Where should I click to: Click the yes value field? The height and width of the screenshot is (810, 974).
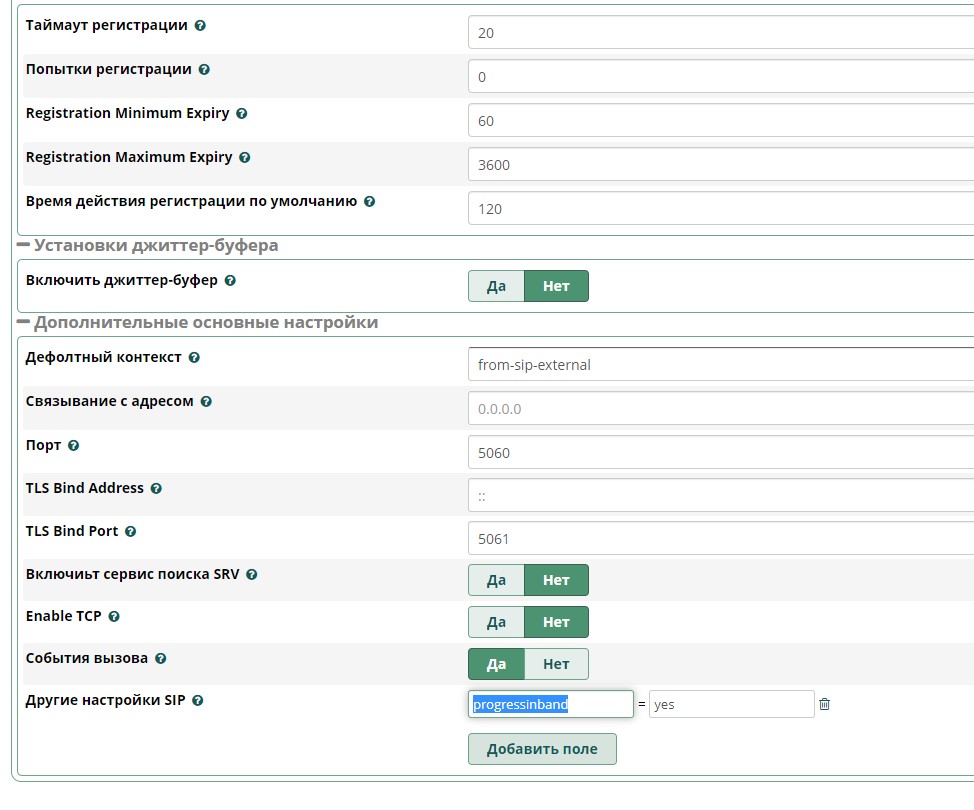pyautogui.click(x=731, y=704)
